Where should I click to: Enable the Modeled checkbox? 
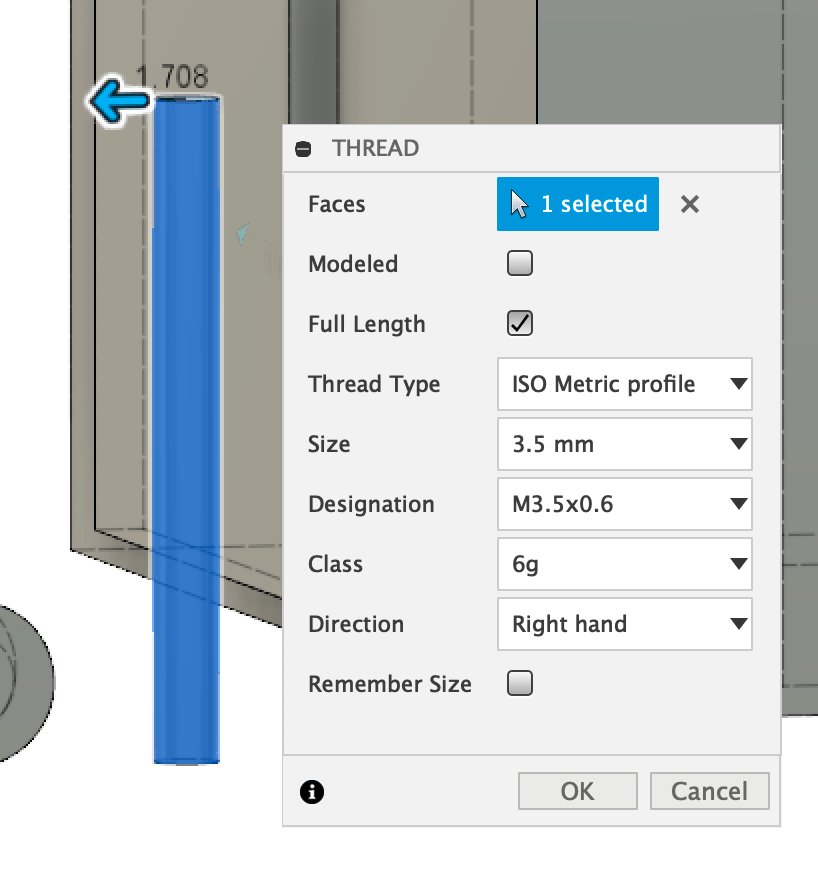tap(520, 264)
